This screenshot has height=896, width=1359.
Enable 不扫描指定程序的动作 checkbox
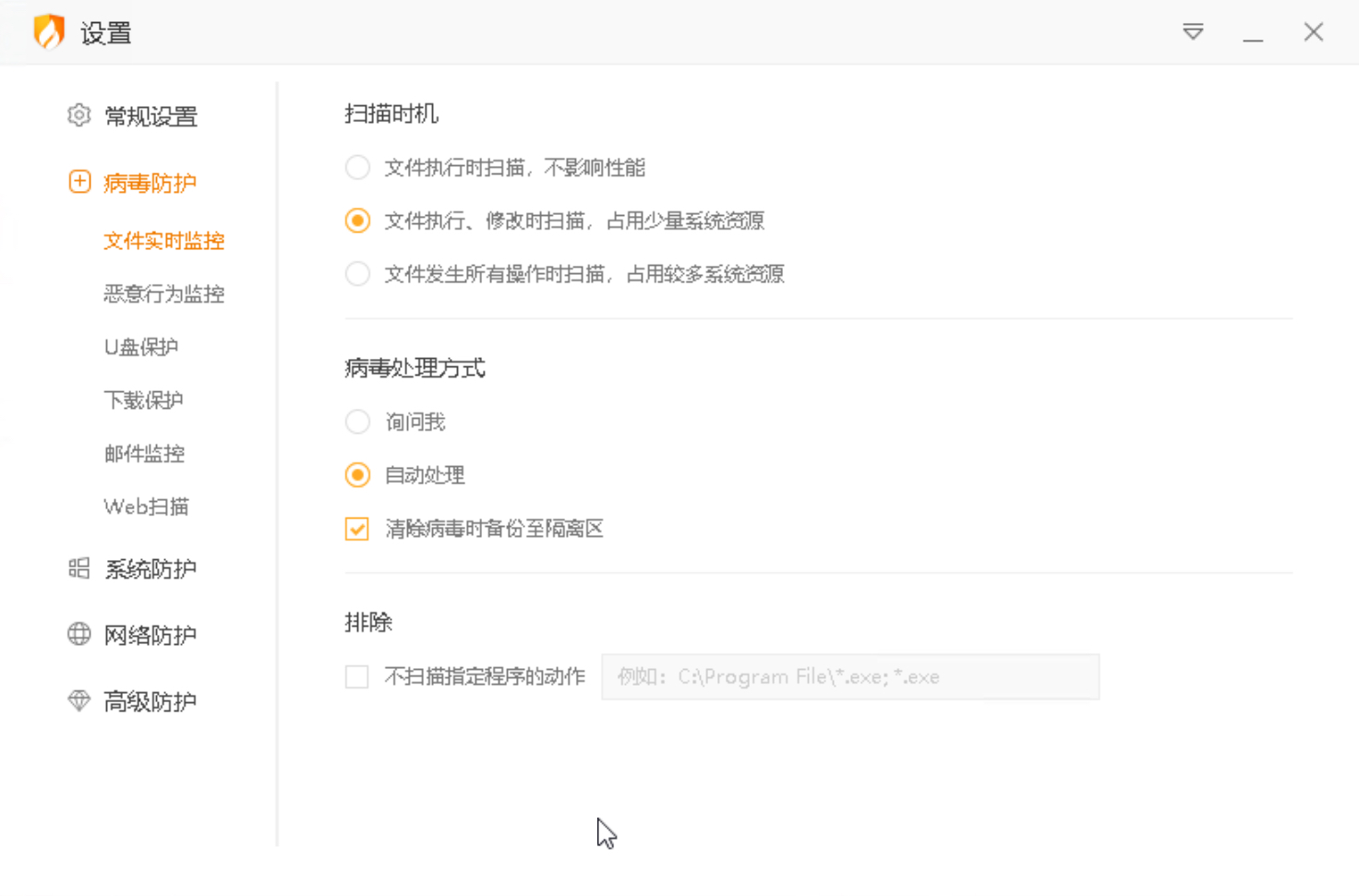tap(357, 676)
